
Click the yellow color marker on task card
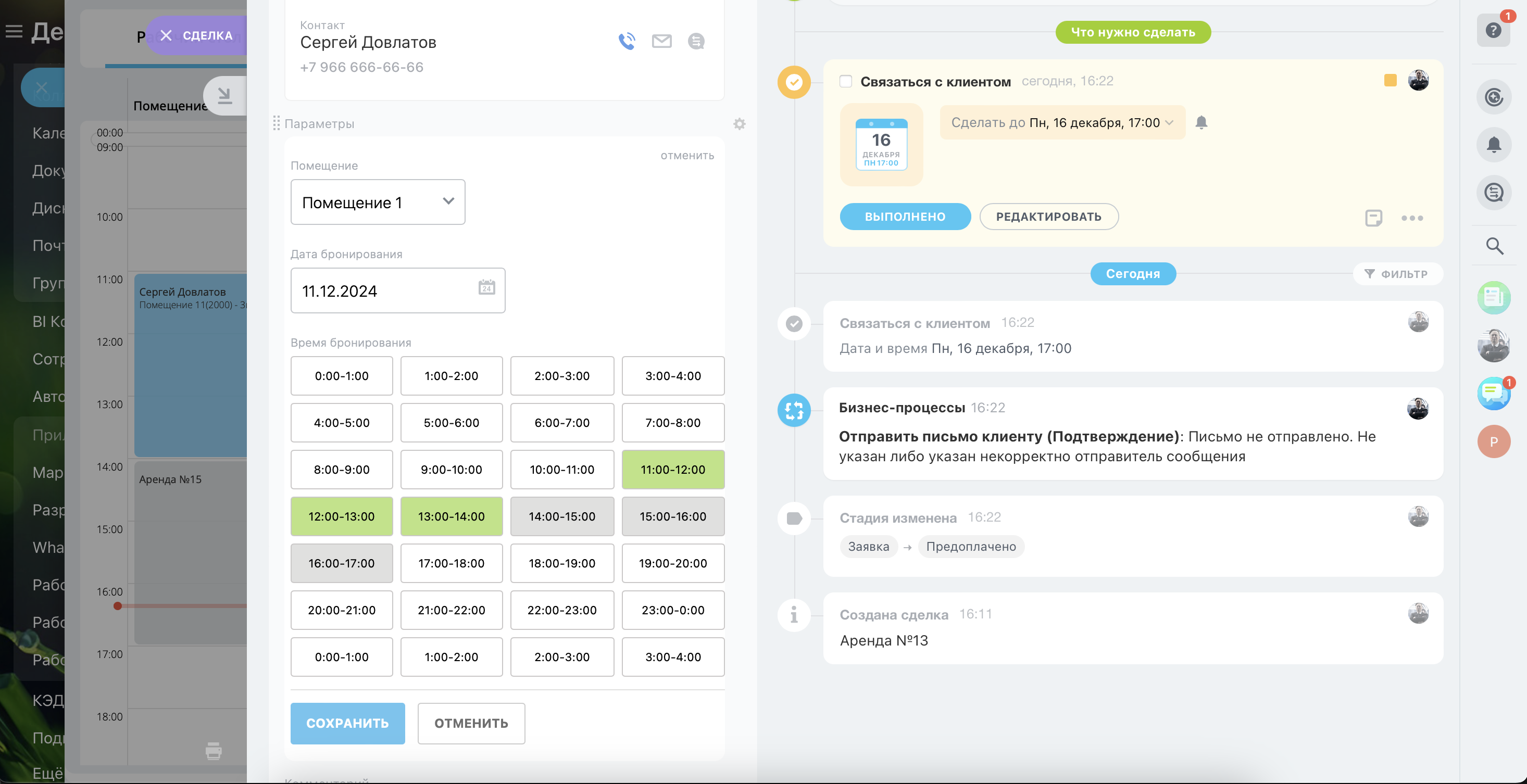tap(1390, 81)
